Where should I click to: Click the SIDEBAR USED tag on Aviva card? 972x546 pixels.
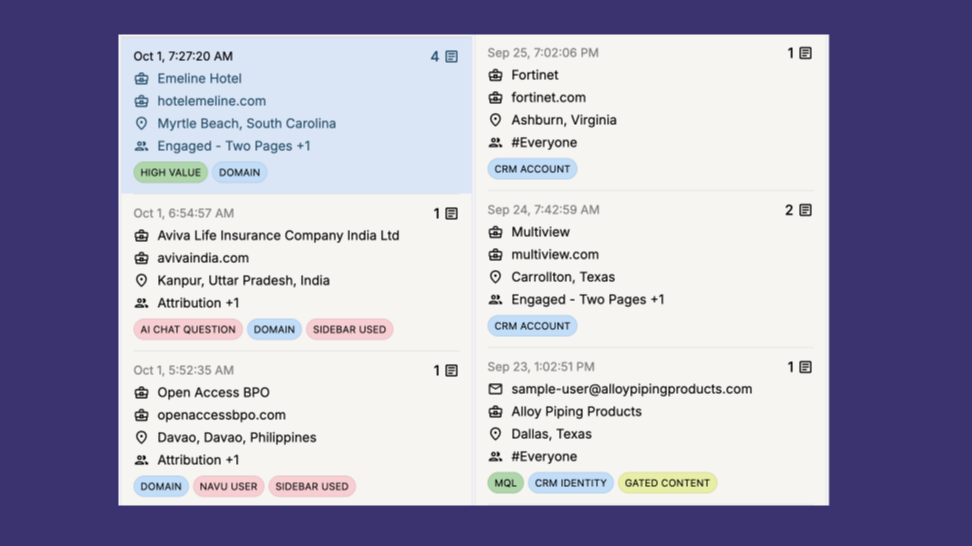350,330
